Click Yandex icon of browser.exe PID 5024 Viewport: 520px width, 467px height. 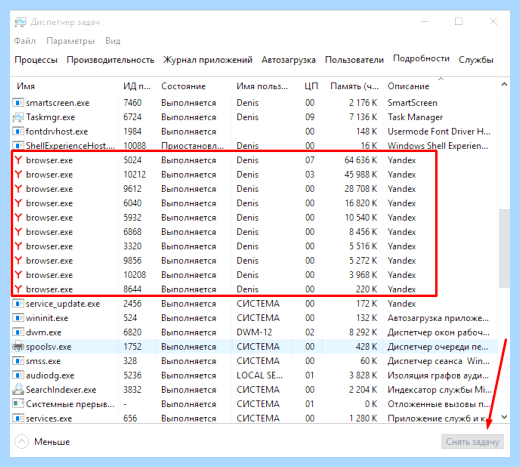pyautogui.click(x=18, y=160)
